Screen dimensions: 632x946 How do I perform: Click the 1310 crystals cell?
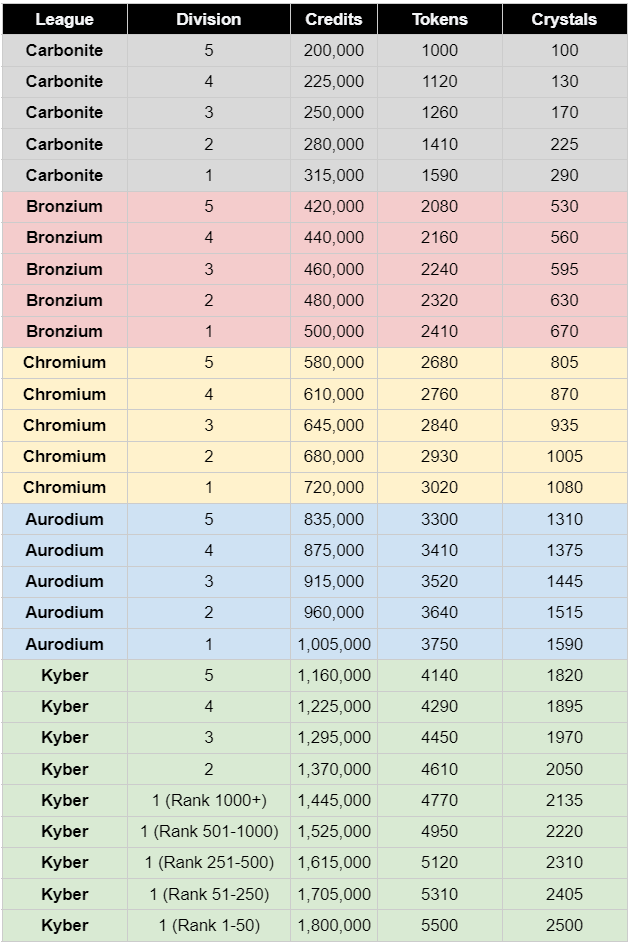coord(564,519)
